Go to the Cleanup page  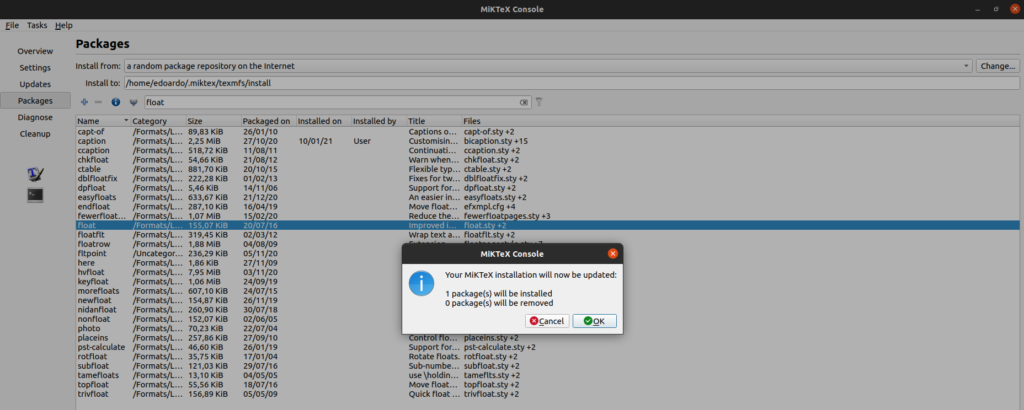tap(35, 134)
